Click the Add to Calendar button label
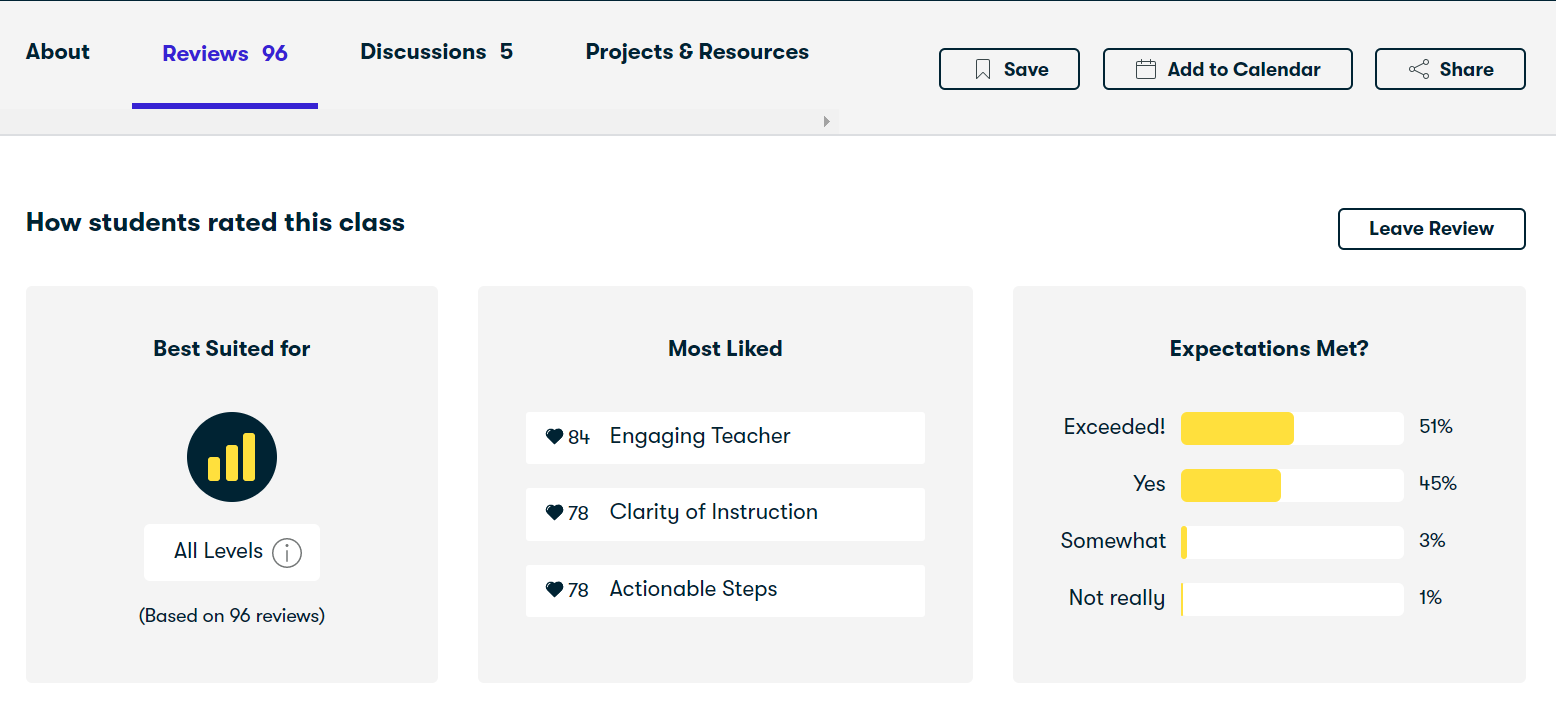This screenshot has width=1556, height=706. click(x=1243, y=70)
